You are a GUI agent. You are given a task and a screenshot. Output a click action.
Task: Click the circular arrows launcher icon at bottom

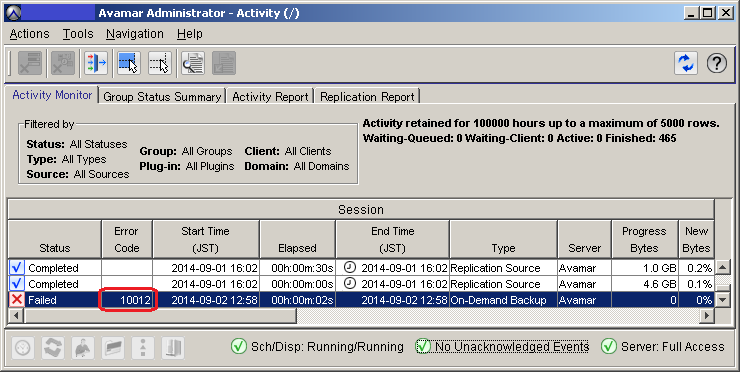[52, 348]
